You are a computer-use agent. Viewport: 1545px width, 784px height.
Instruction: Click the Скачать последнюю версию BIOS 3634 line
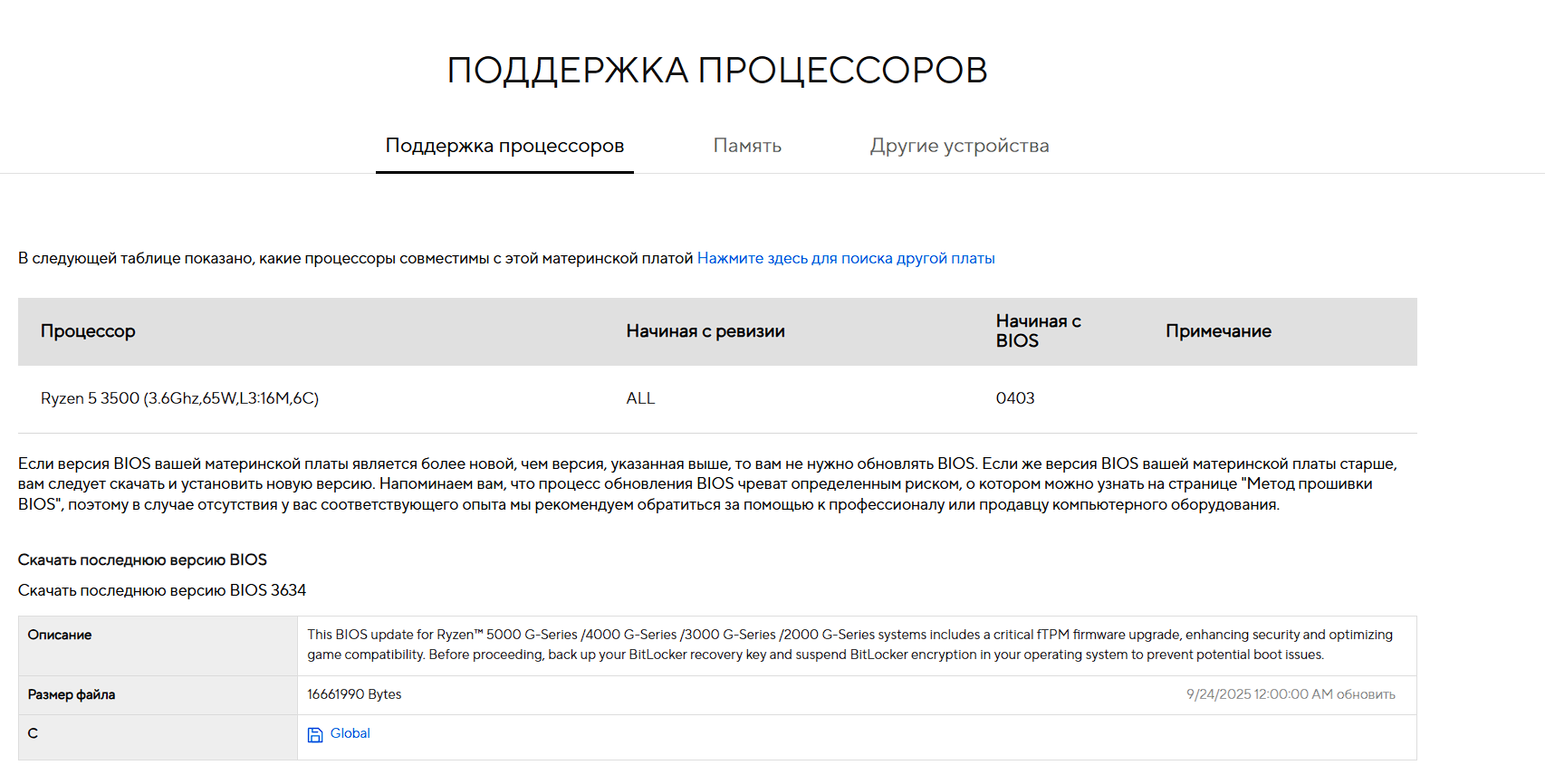(x=162, y=590)
